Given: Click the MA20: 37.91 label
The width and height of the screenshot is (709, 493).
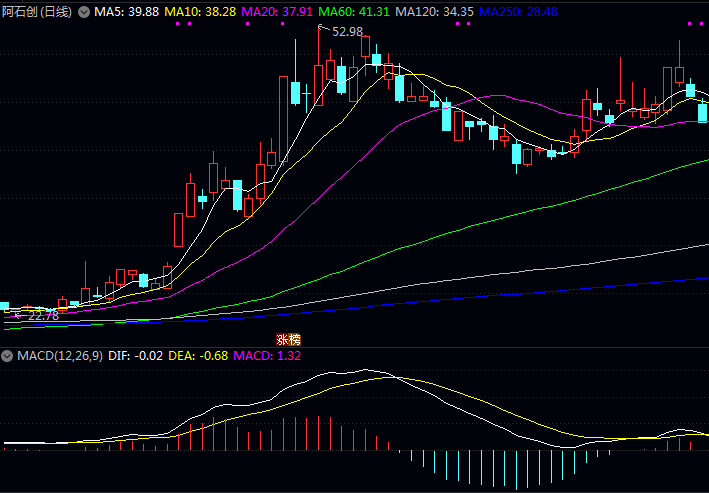Looking at the screenshot, I should pyautogui.click(x=277, y=12).
